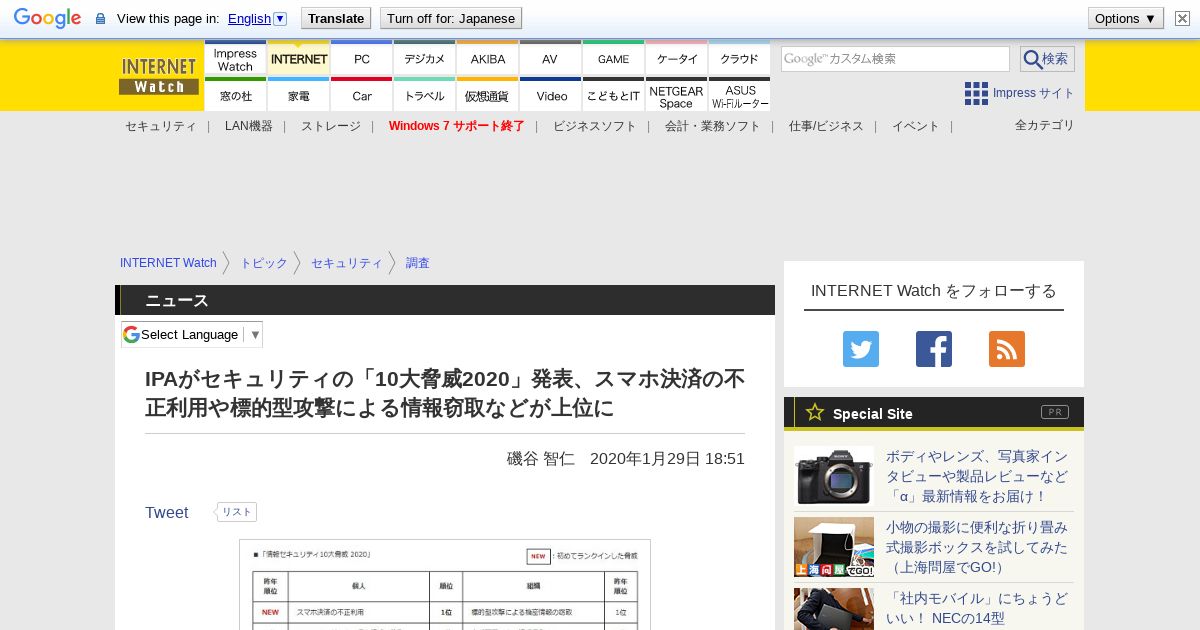The height and width of the screenshot is (630, 1200).
Task: Open the Video tab
Action: pyautogui.click(x=550, y=96)
